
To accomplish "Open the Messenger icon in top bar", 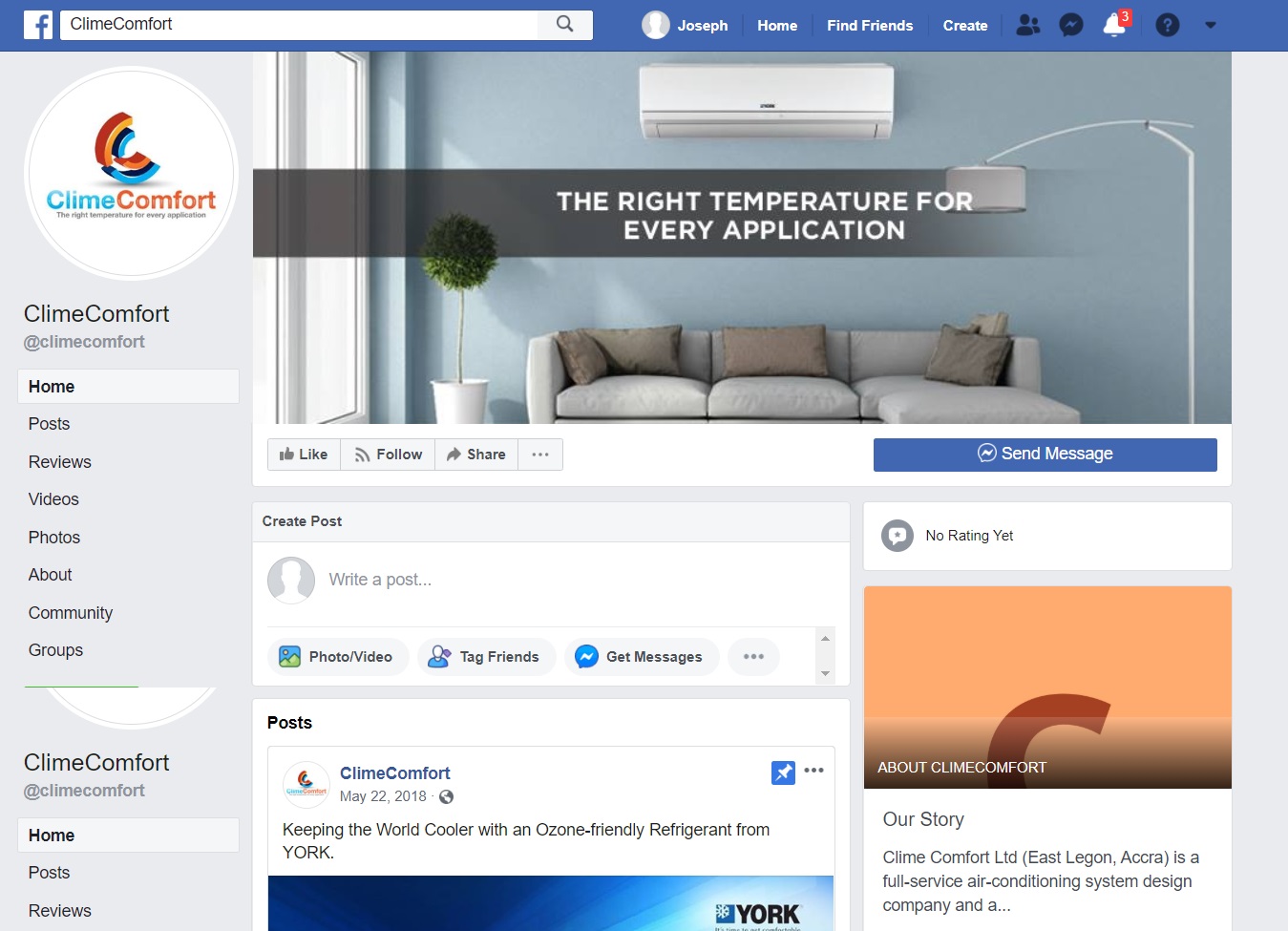I will click(1071, 25).
